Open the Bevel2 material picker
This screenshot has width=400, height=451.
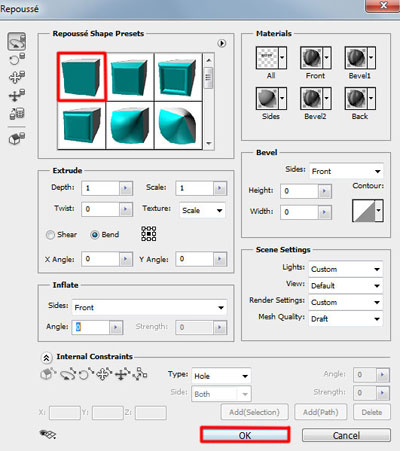[316, 98]
